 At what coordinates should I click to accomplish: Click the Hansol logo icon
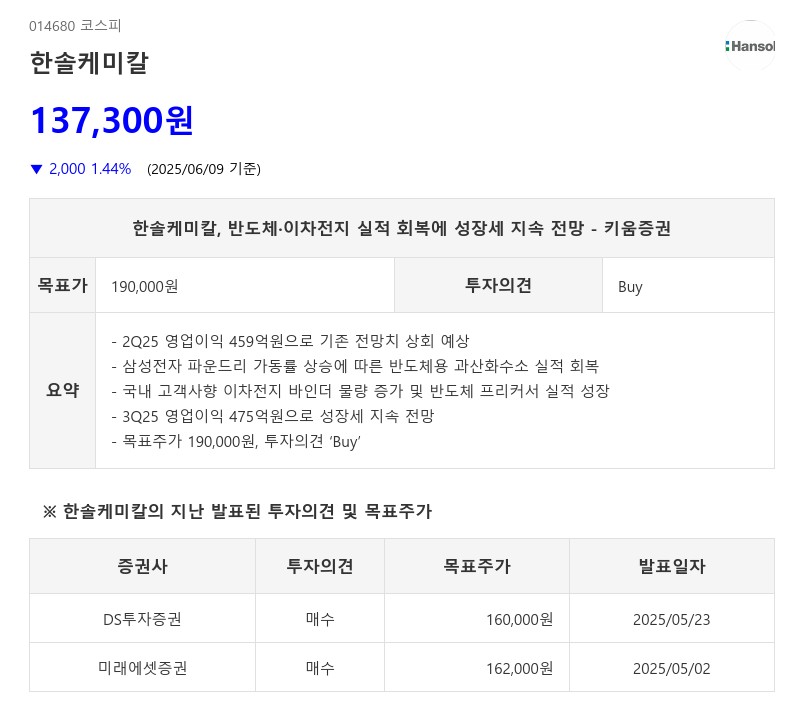749,45
